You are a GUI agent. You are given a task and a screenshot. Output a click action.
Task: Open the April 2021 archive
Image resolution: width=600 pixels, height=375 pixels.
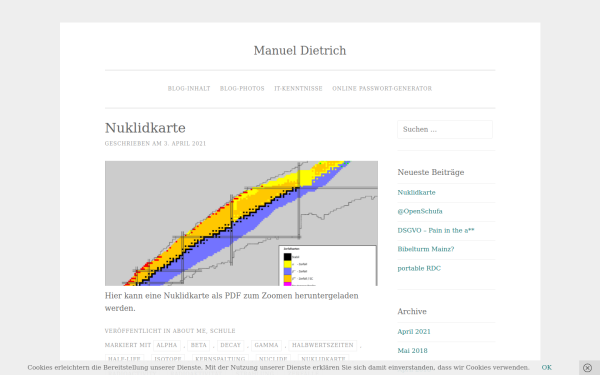click(x=414, y=332)
